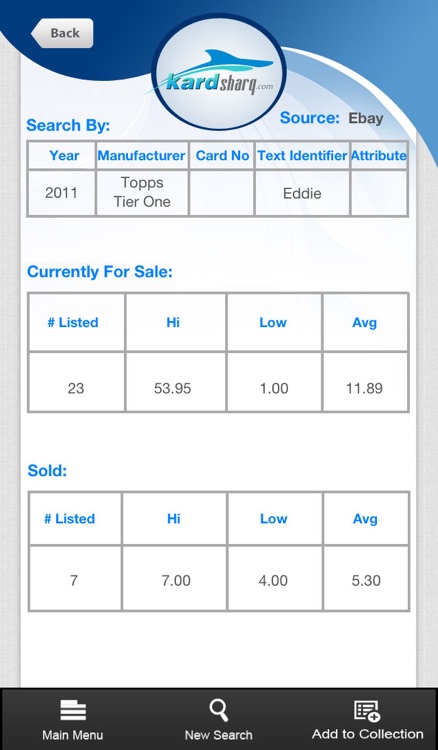Tap the Manufacturer column header
Image resolution: width=438 pixels, height=750 pixels.
click(142, 155)
